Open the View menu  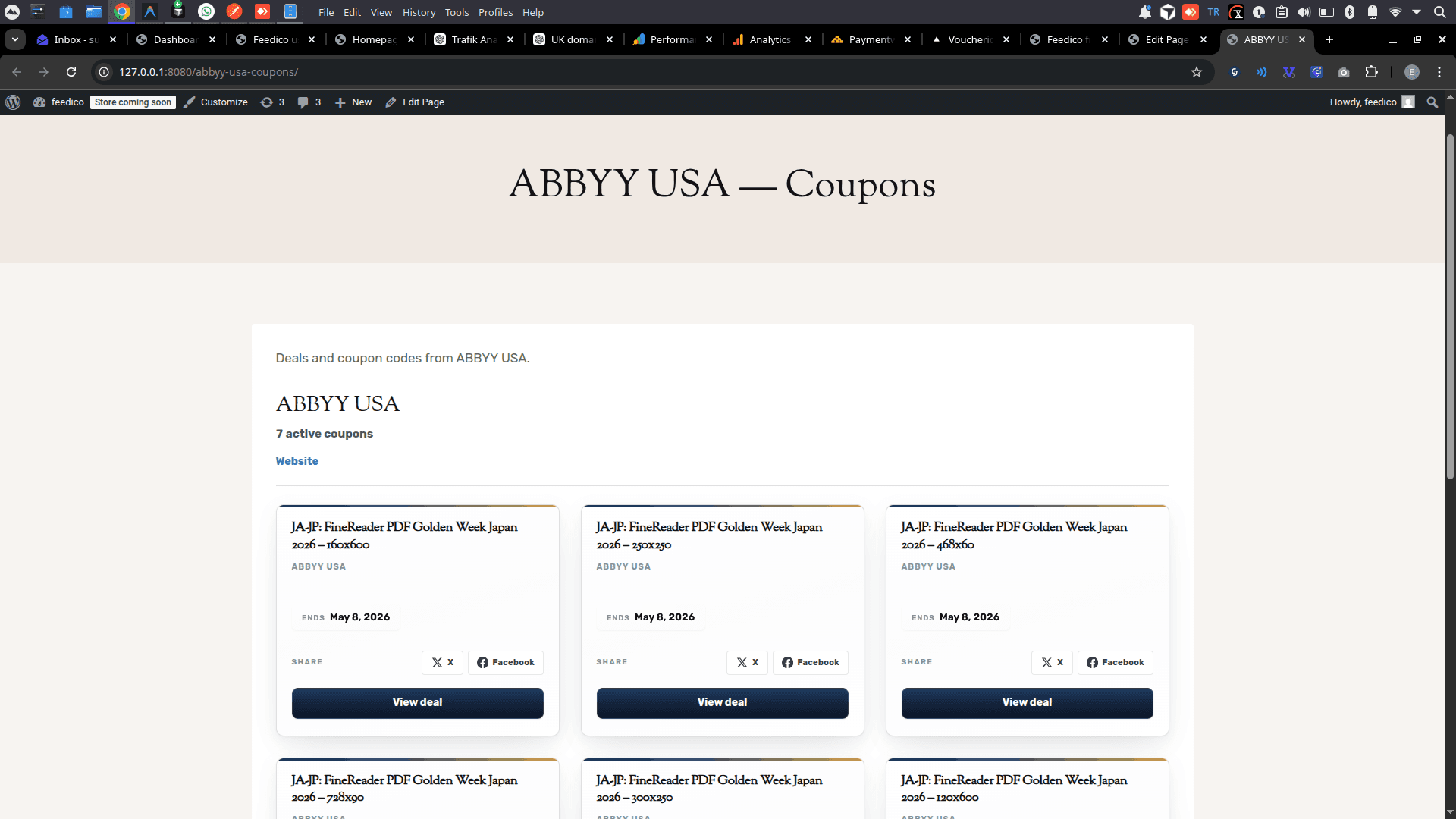coord(381,12)
